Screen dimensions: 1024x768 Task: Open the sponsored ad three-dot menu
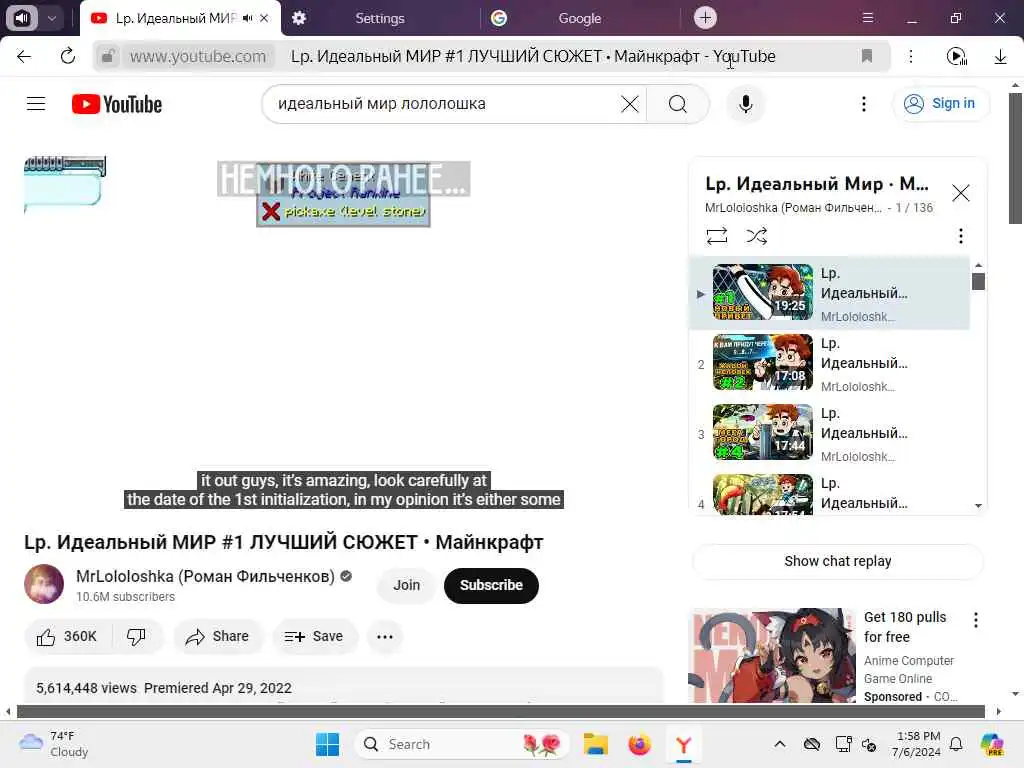coord(976,620)
